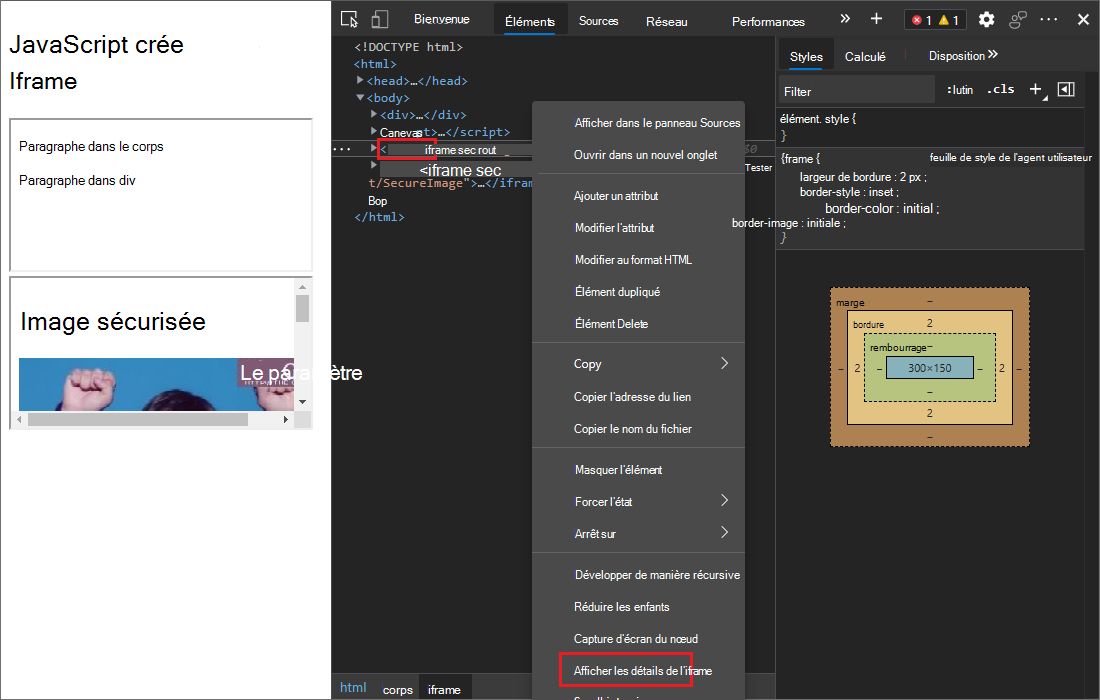Viewport: 1100px width, 700px height.
Task: Open node actions ellipsis in DOM tree
Action: click(x=342, y=149)
